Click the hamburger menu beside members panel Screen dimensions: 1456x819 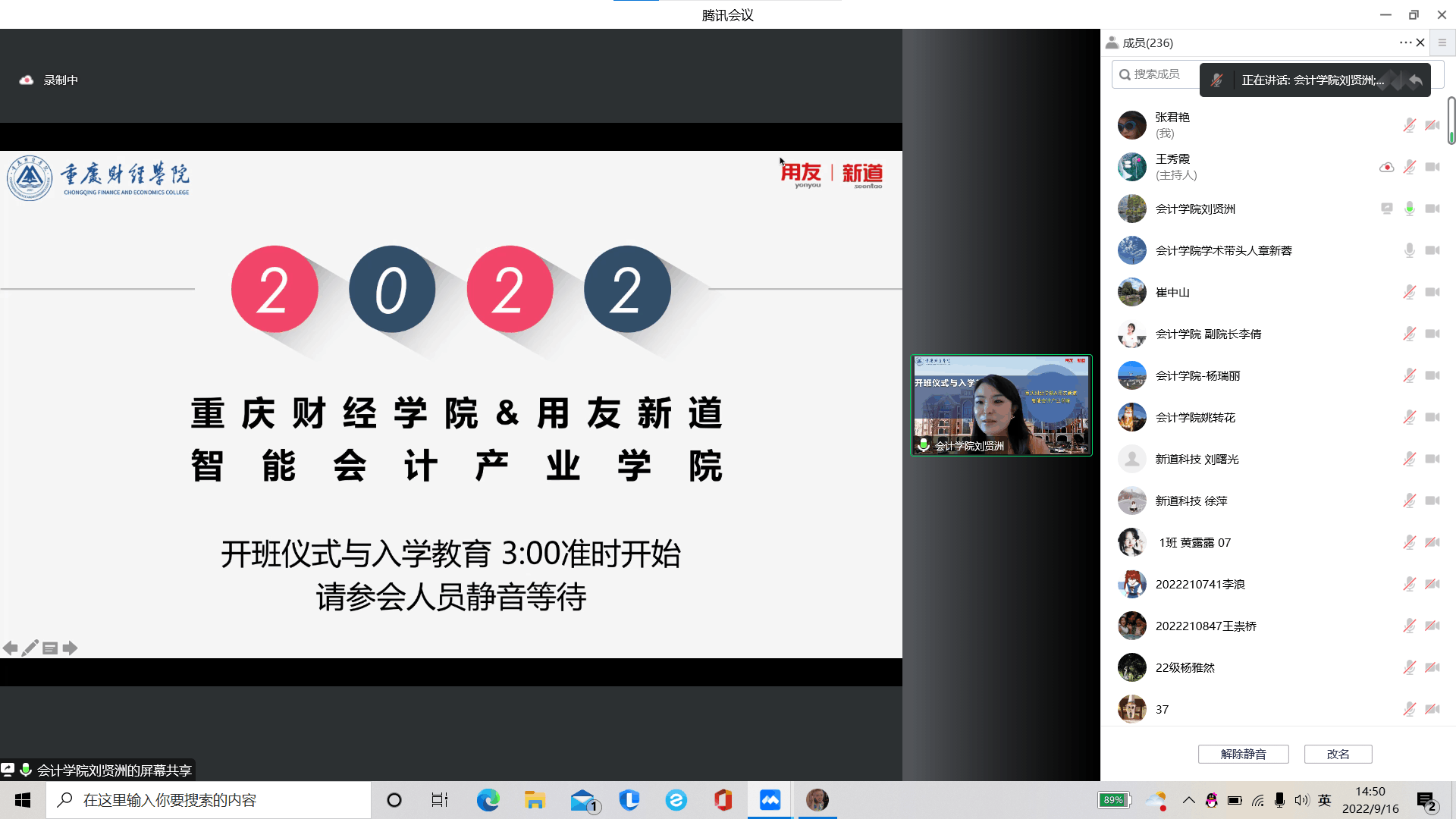pyautogui.click(x=1442, y=43)
